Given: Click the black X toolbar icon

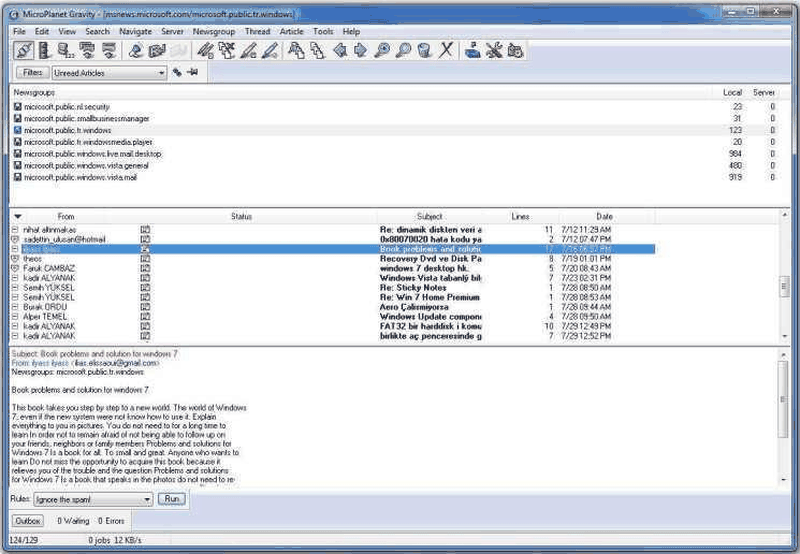Looking at the screenshot, I should click(446, 51).
